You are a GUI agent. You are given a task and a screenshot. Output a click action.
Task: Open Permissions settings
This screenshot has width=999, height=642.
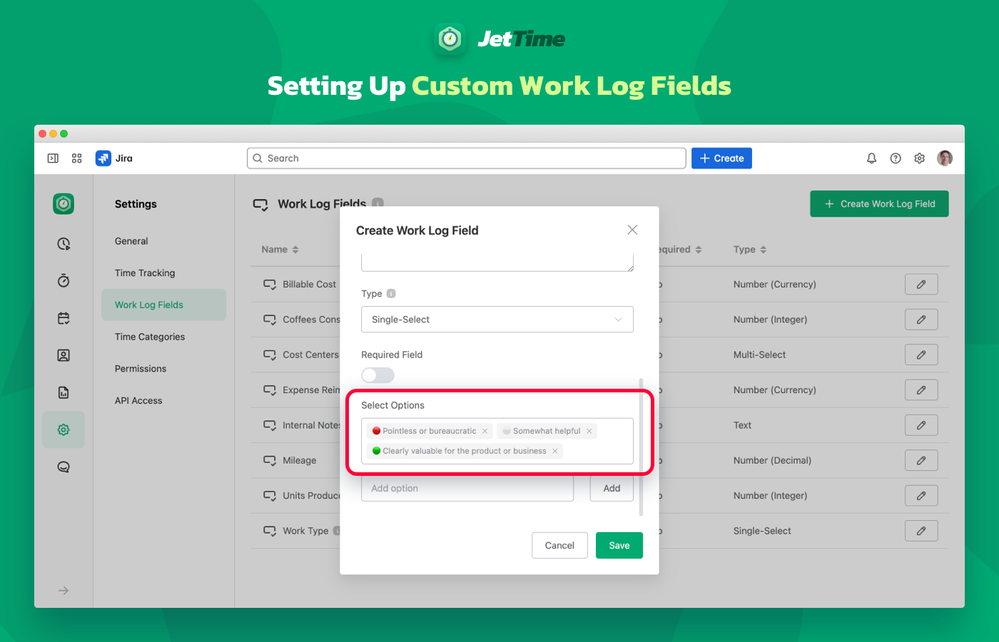(x=140, y=368)
